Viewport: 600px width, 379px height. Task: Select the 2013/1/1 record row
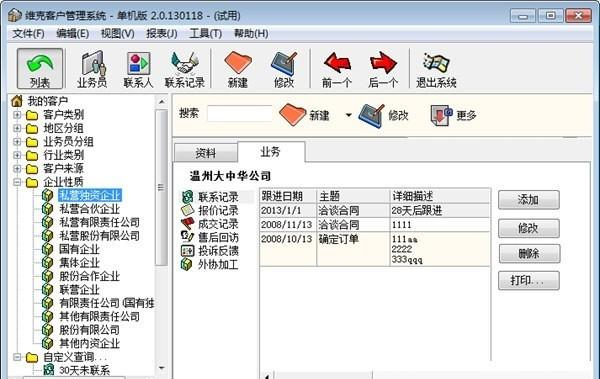(x=375, y=210)
